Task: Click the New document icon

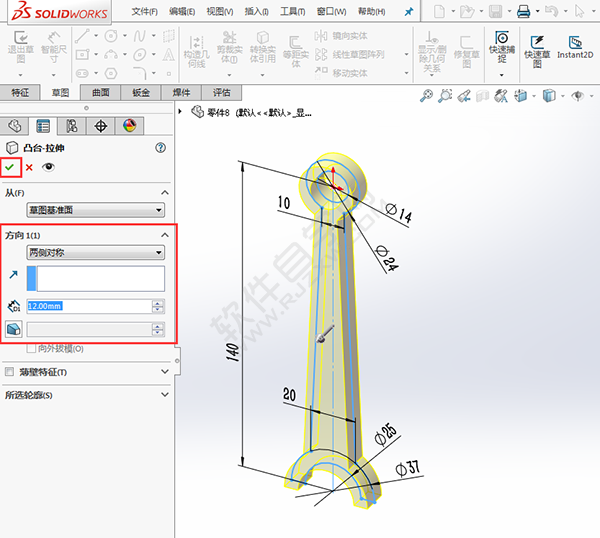Action: tap(439, 11)
